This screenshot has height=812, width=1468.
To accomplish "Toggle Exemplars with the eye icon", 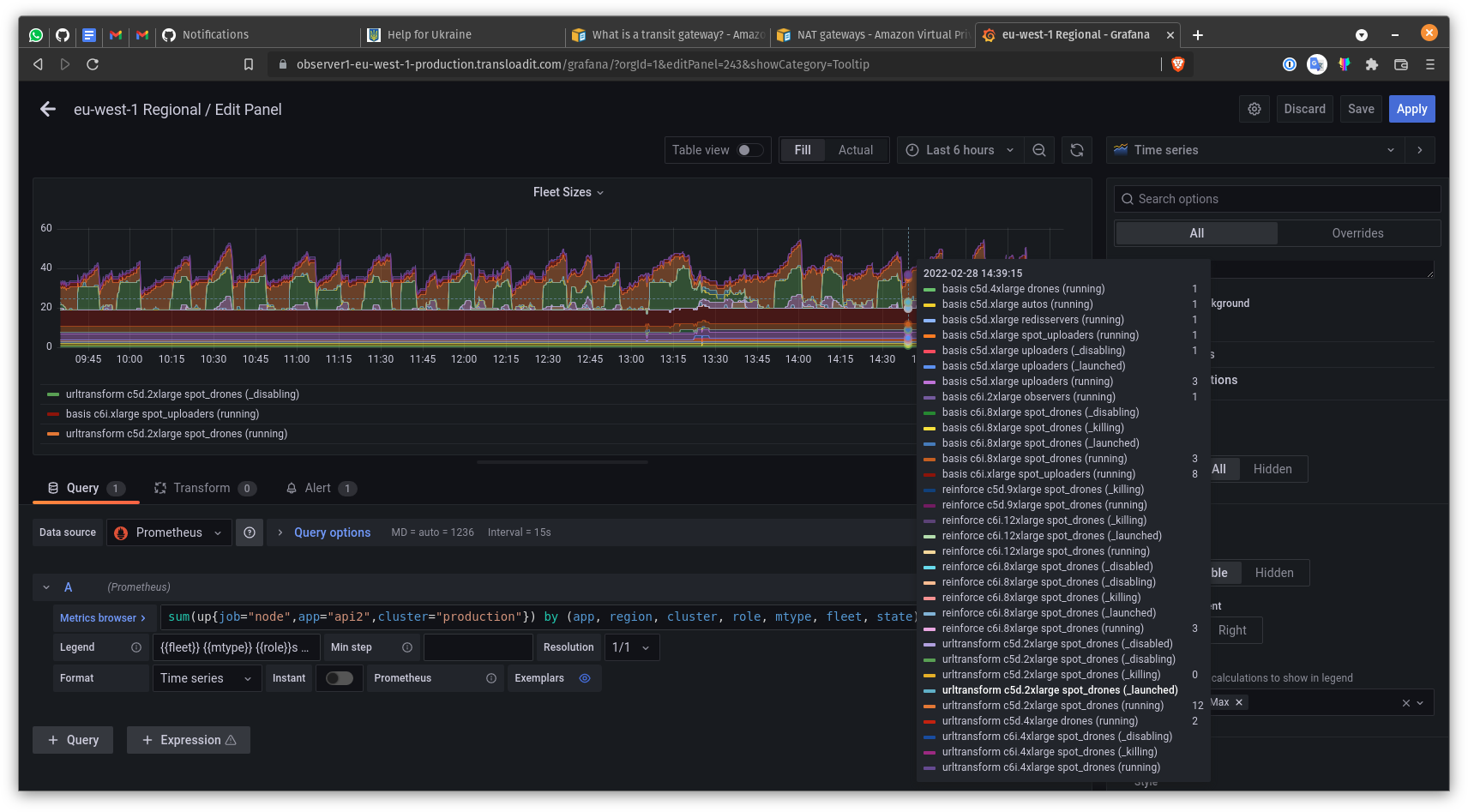I will [585, 678].
